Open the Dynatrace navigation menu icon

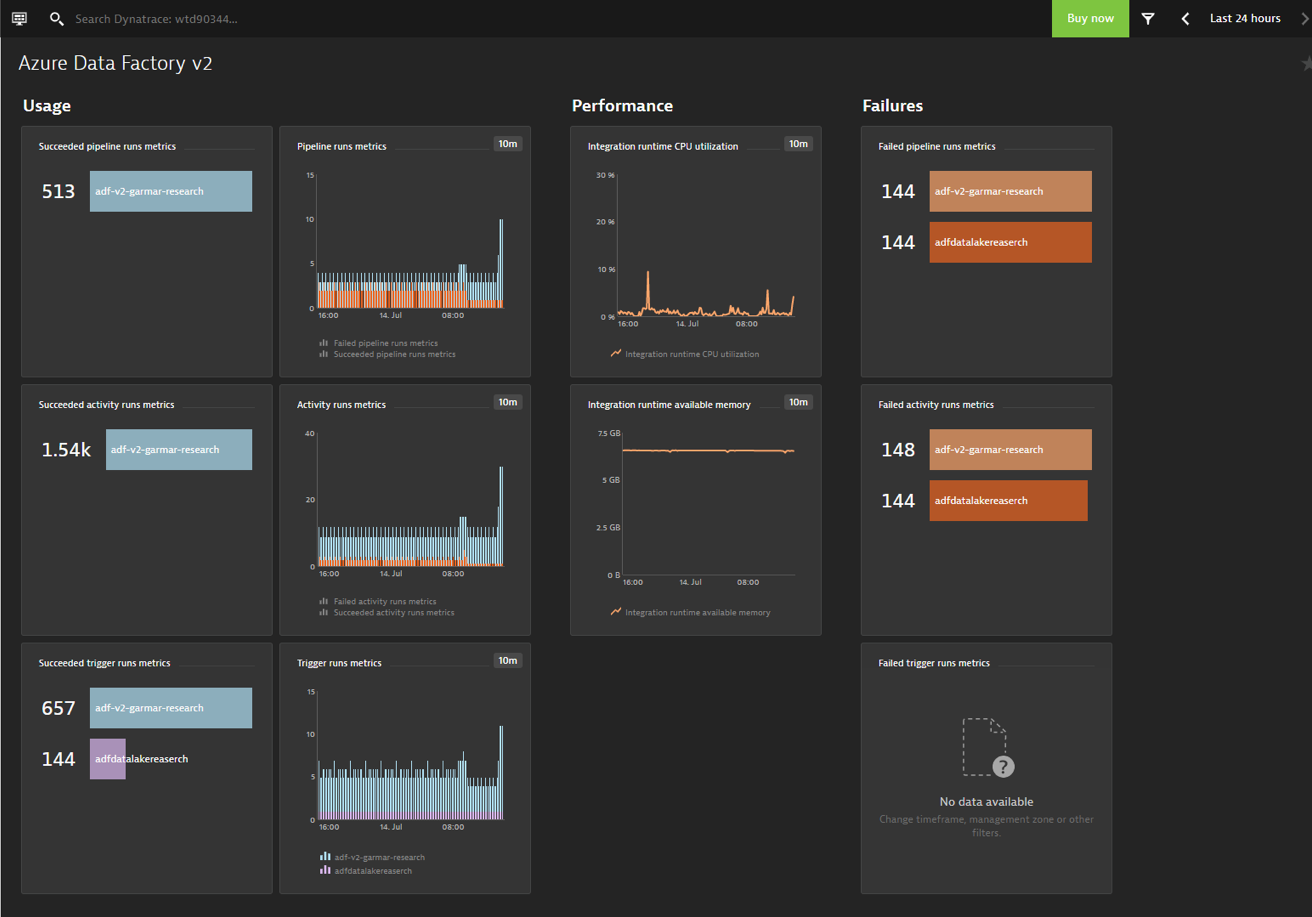19,18
